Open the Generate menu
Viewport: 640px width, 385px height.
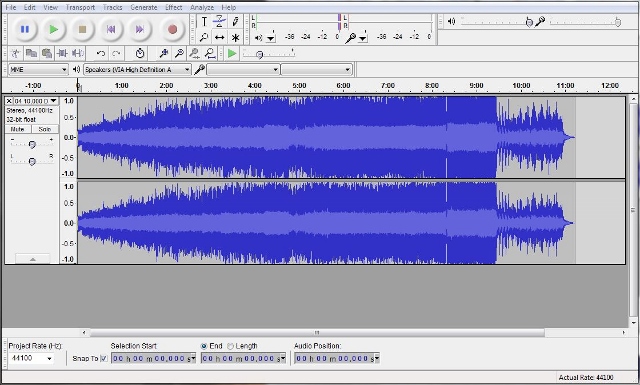click(144, 7)
